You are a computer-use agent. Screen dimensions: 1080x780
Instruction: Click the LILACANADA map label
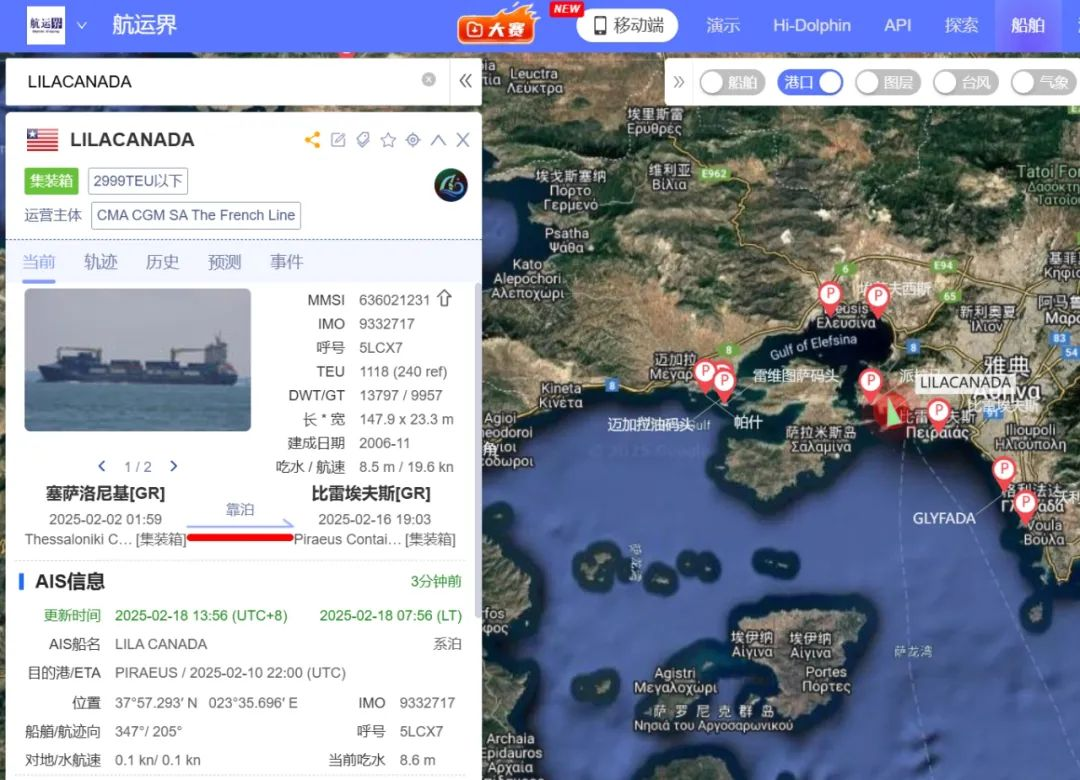pyautogui.click(x=965, y=383)
